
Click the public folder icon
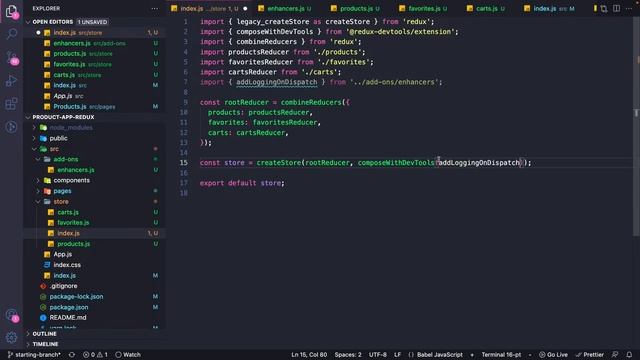point(43,138)
